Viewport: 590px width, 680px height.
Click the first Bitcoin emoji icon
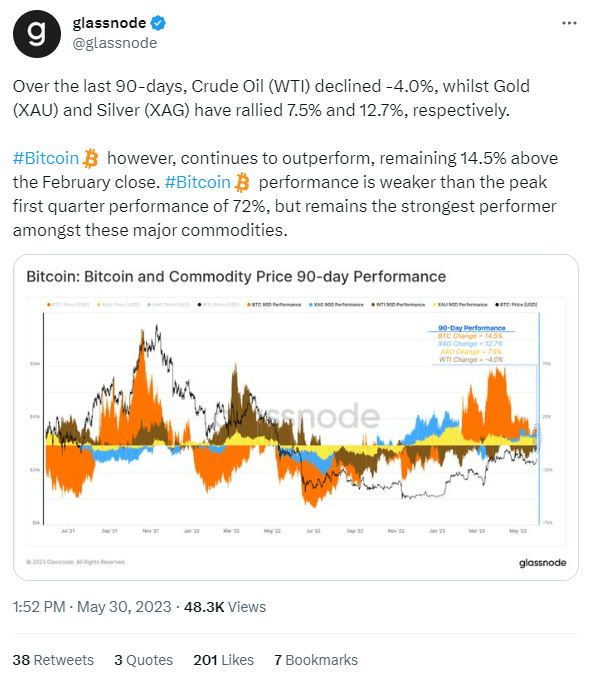pyautogui.click(x=91, y=158)
